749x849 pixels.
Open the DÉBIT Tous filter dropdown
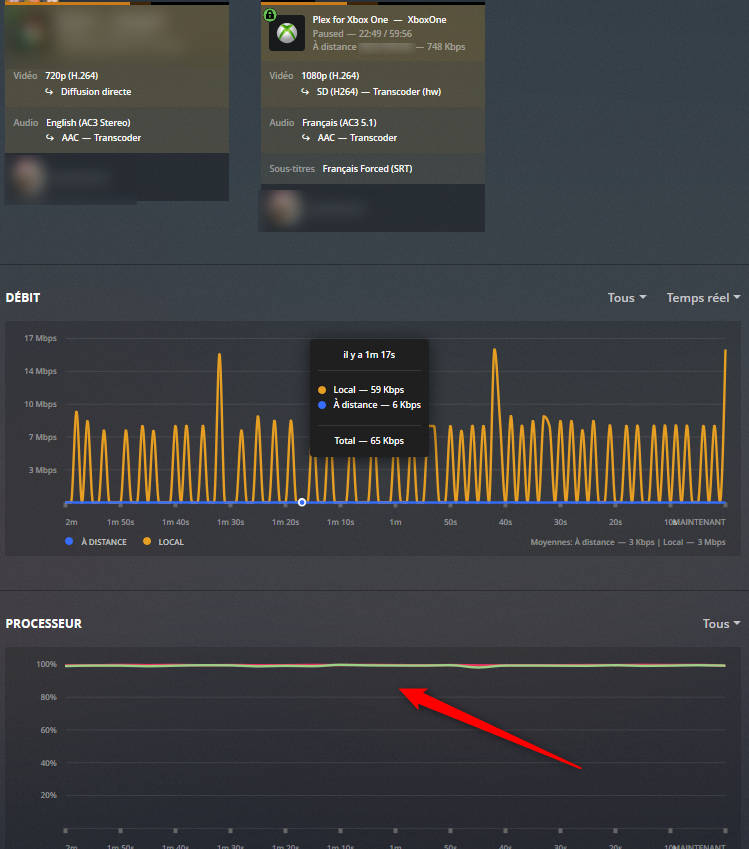click(627, 298)
